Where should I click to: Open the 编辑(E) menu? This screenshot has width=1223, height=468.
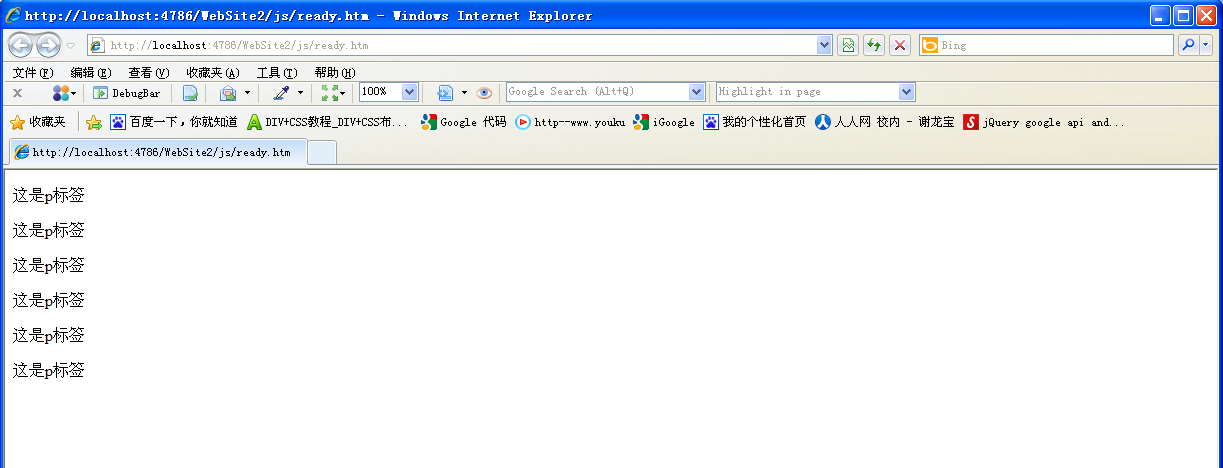tap(91, 73)
